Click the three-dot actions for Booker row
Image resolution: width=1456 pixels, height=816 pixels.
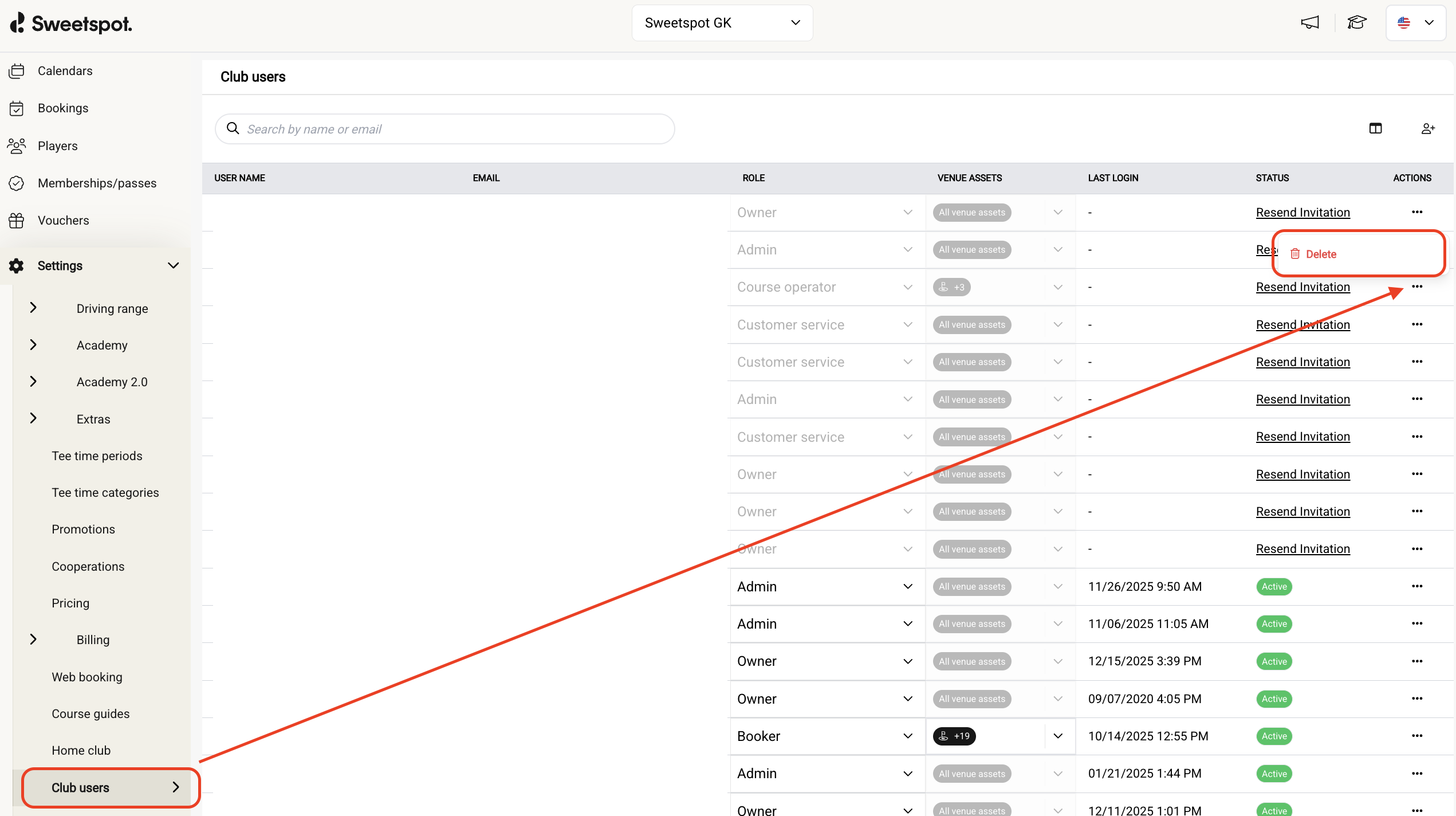(x=1417, y=736)
